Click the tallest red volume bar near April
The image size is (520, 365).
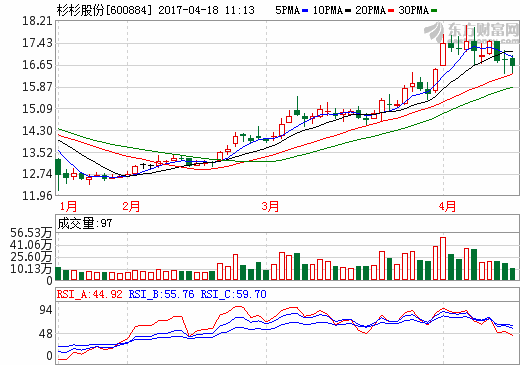tap(443, 259)
